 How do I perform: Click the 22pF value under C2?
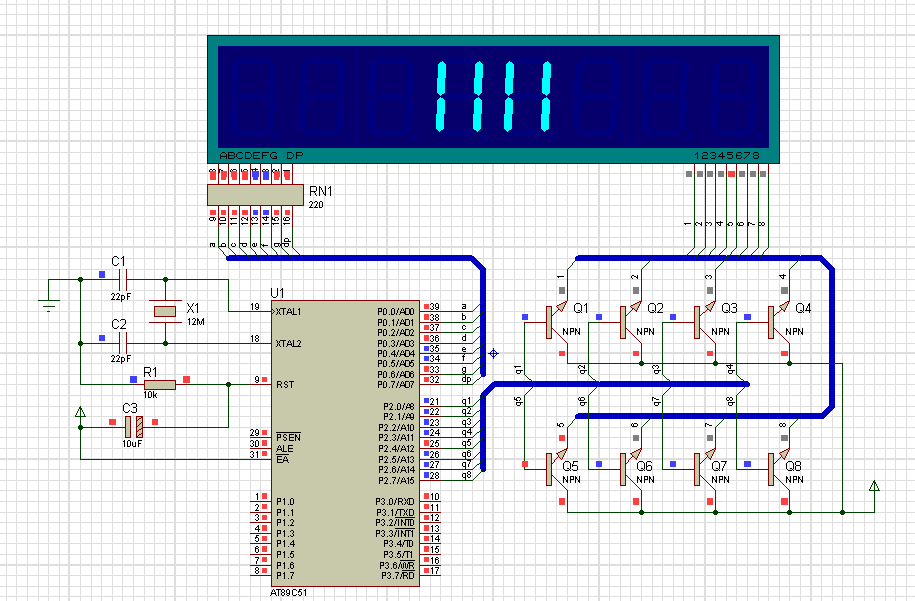[121, 359]
